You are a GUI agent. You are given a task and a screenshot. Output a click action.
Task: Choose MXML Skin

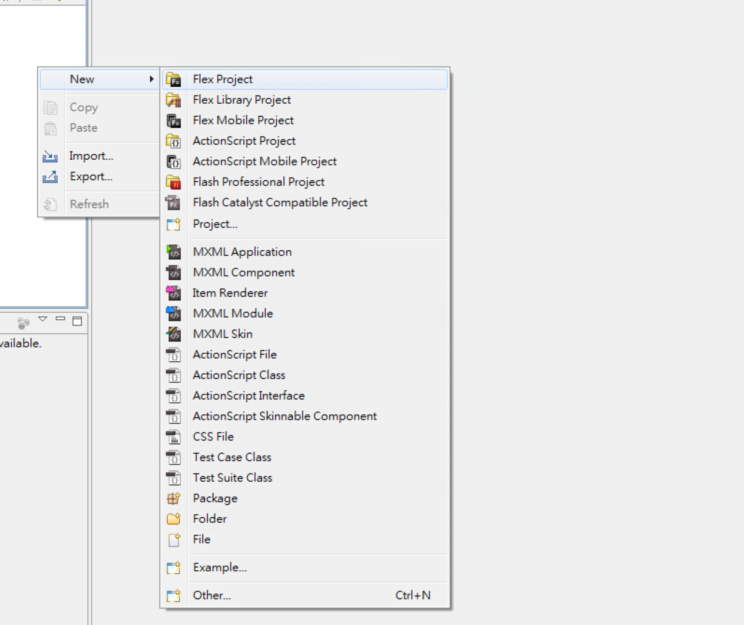305,334
